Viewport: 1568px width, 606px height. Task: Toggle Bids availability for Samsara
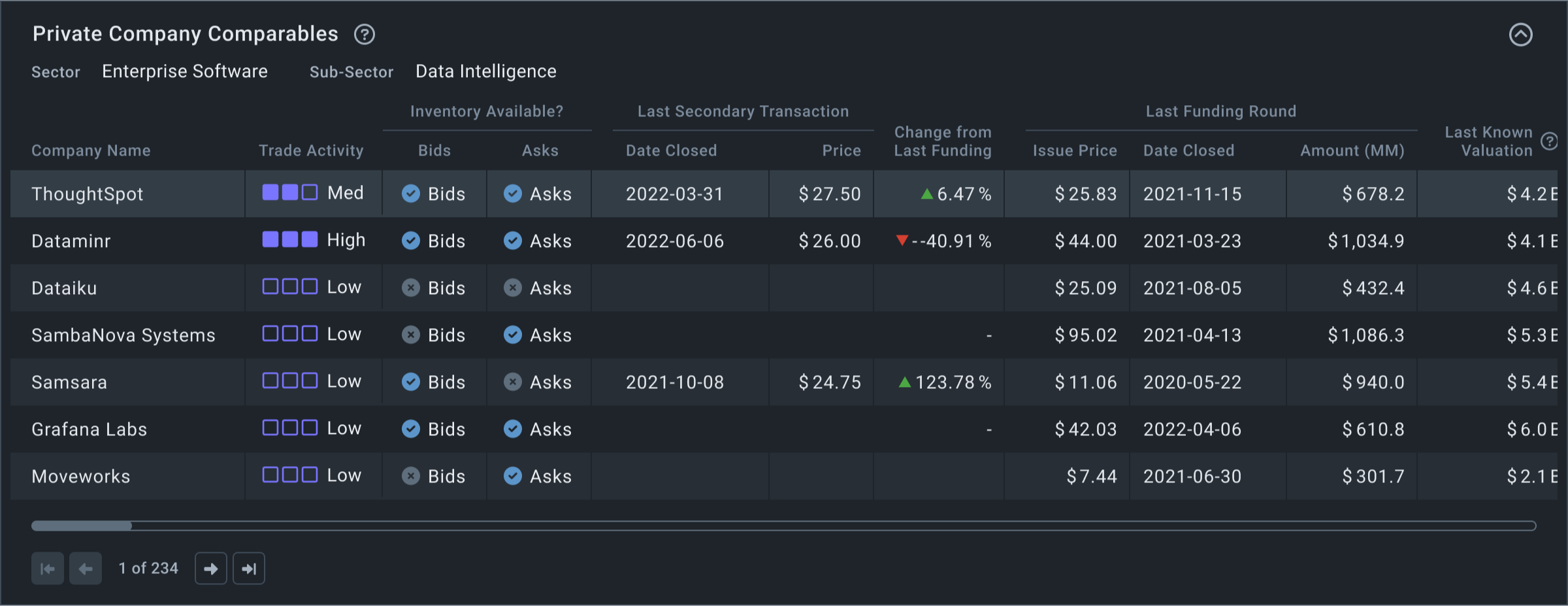[x=411, y=382]
